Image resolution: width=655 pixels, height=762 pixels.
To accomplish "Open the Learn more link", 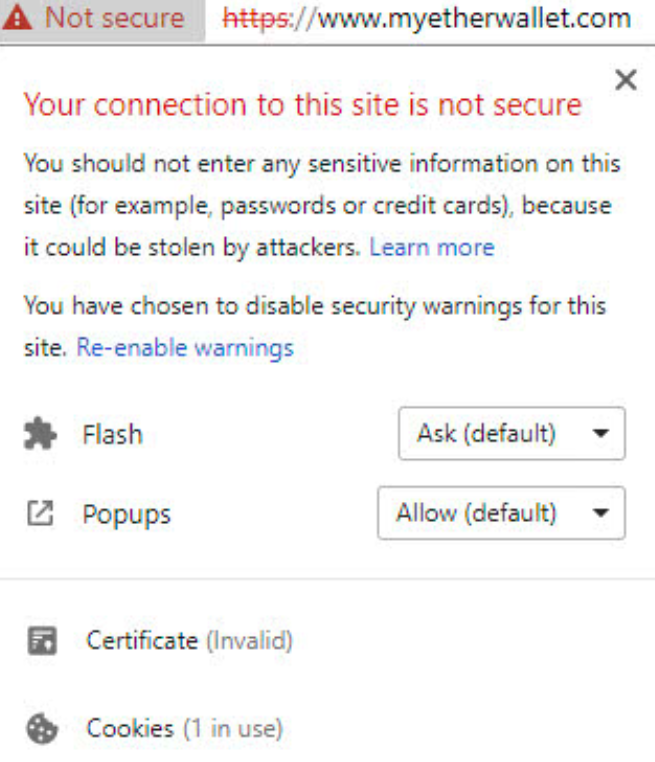I will pos(432,247).
